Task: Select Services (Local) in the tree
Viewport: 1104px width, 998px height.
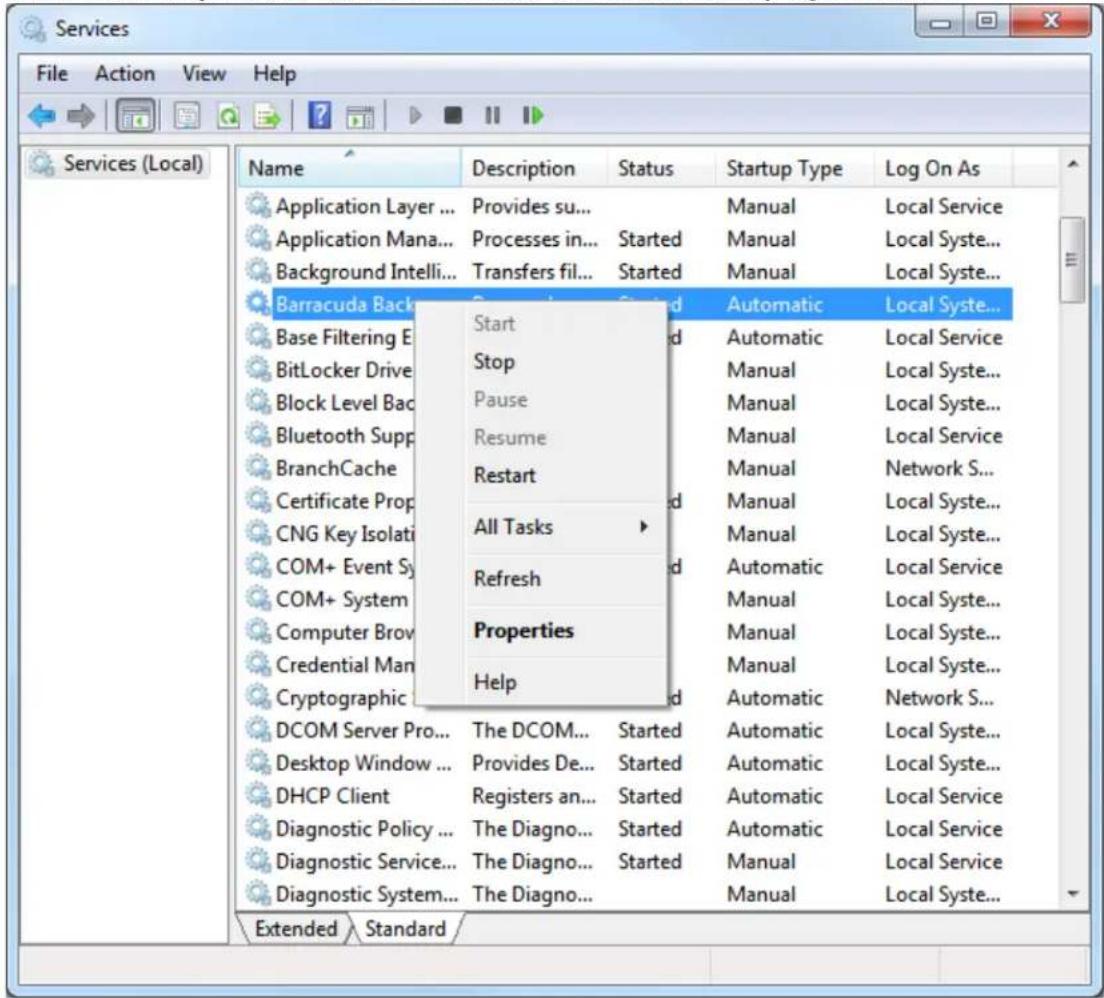Action: point(118,163)
